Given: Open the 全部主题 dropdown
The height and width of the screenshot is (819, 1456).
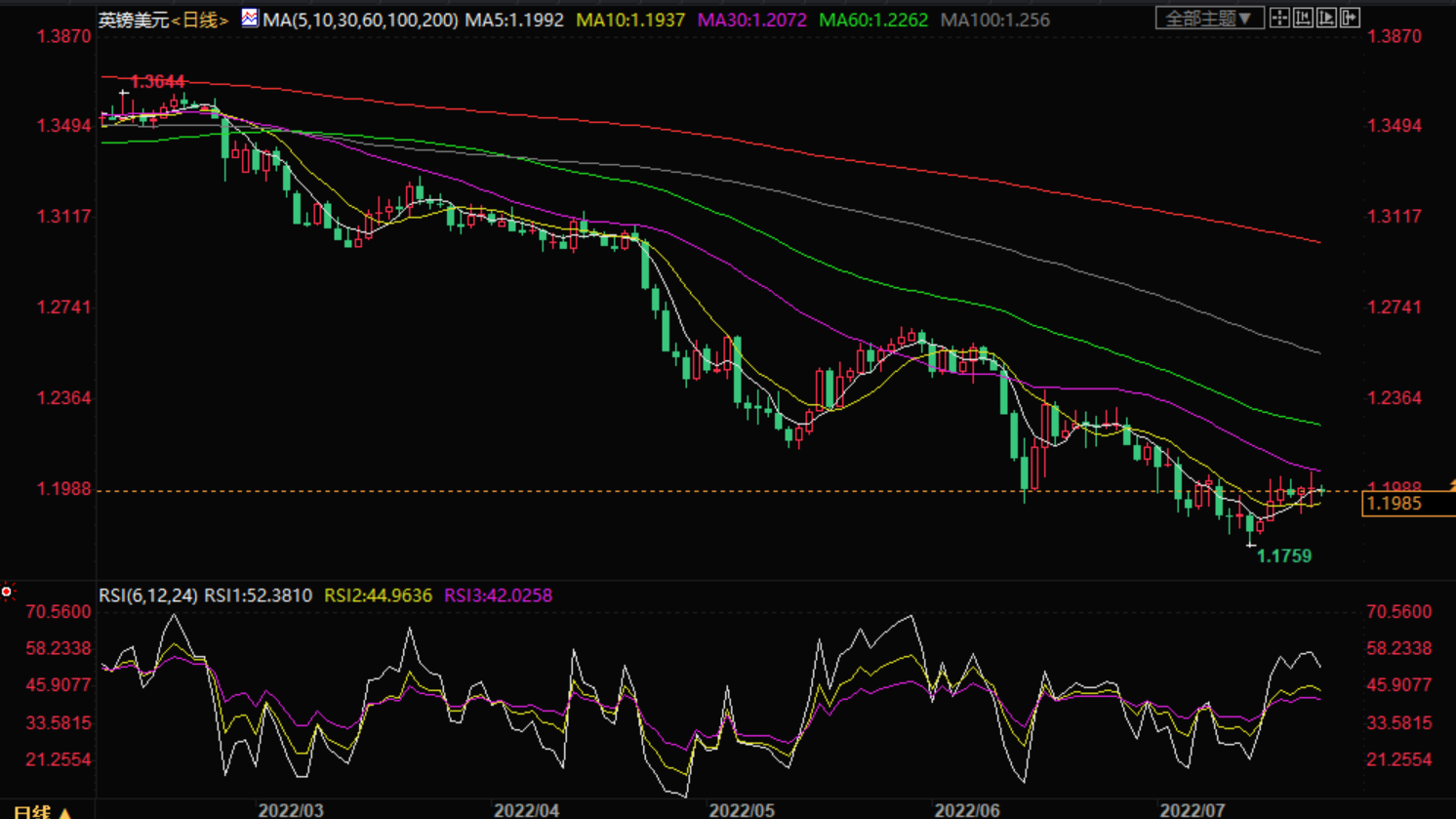Looking at the screenshot, I should 1208,19.
